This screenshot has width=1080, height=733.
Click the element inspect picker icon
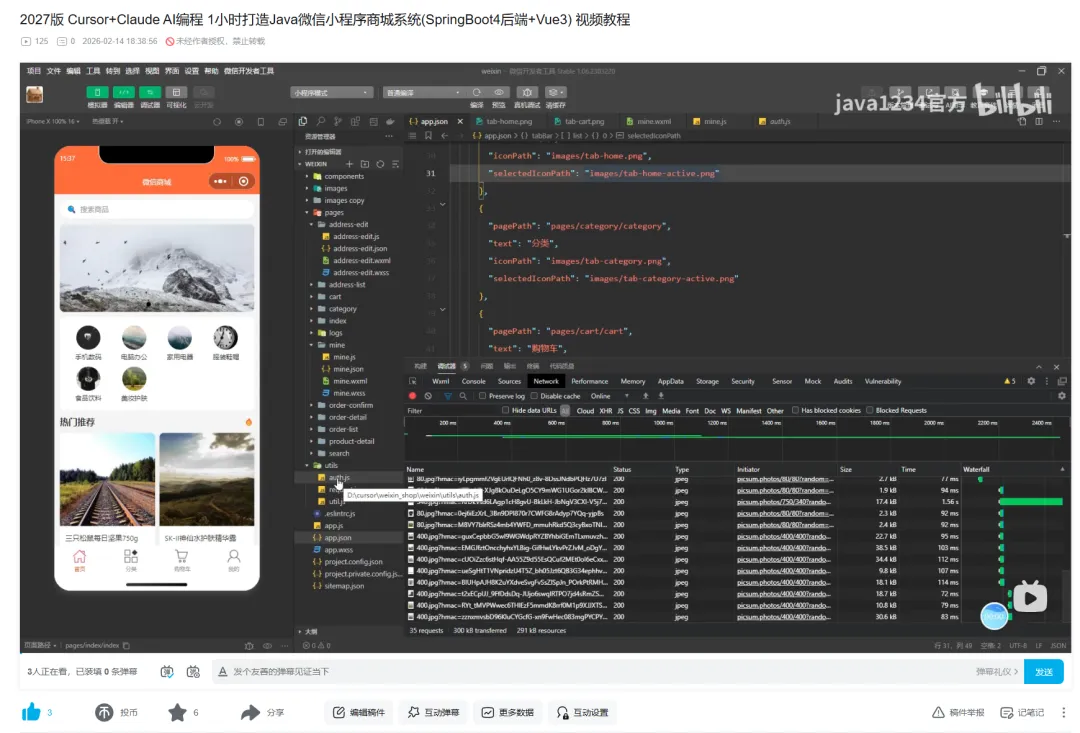(413, 381)
